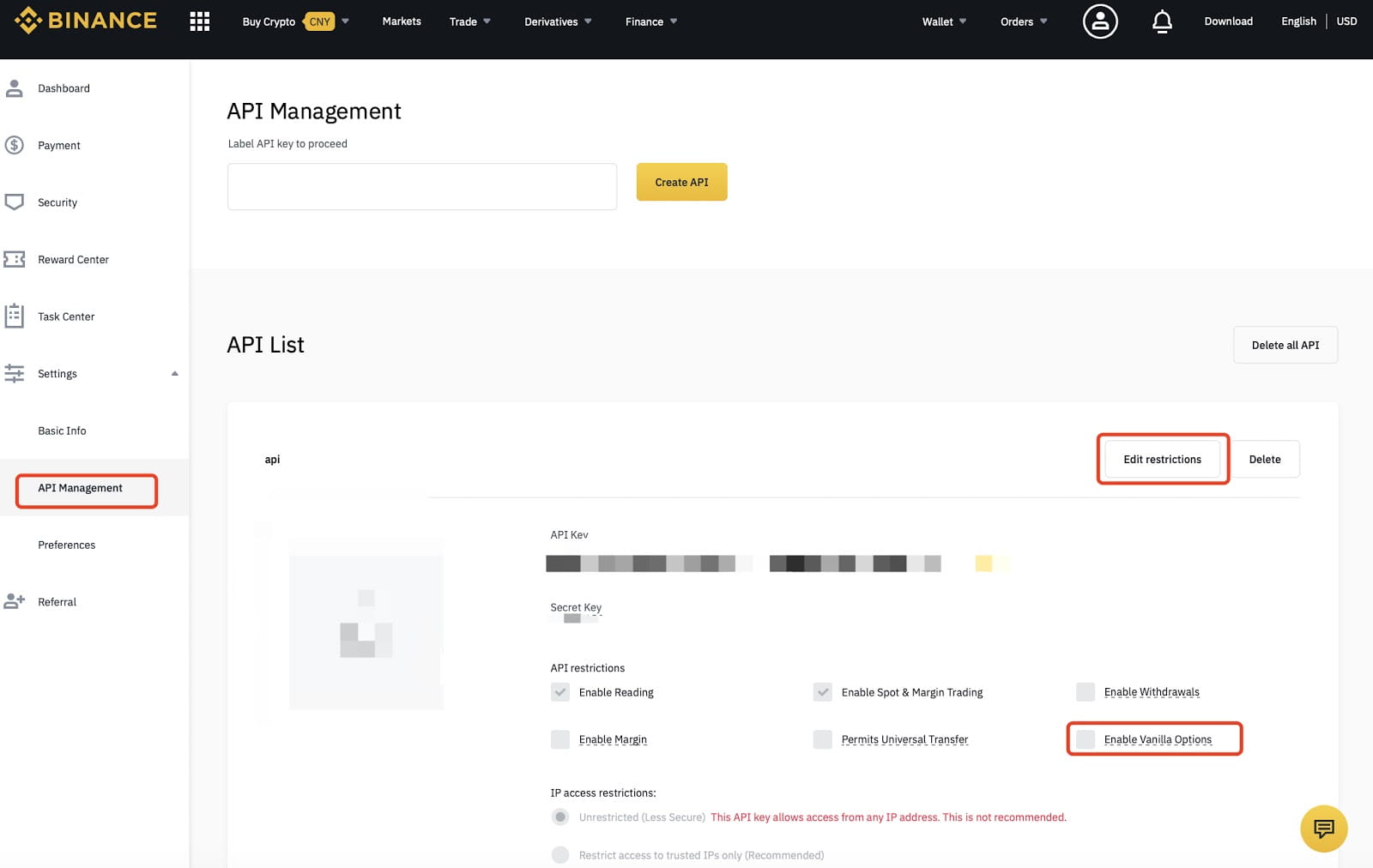This screenshot has width=1373, height=868.
Task: Click the Delete button for api key
Action: tap(1265, 459)
